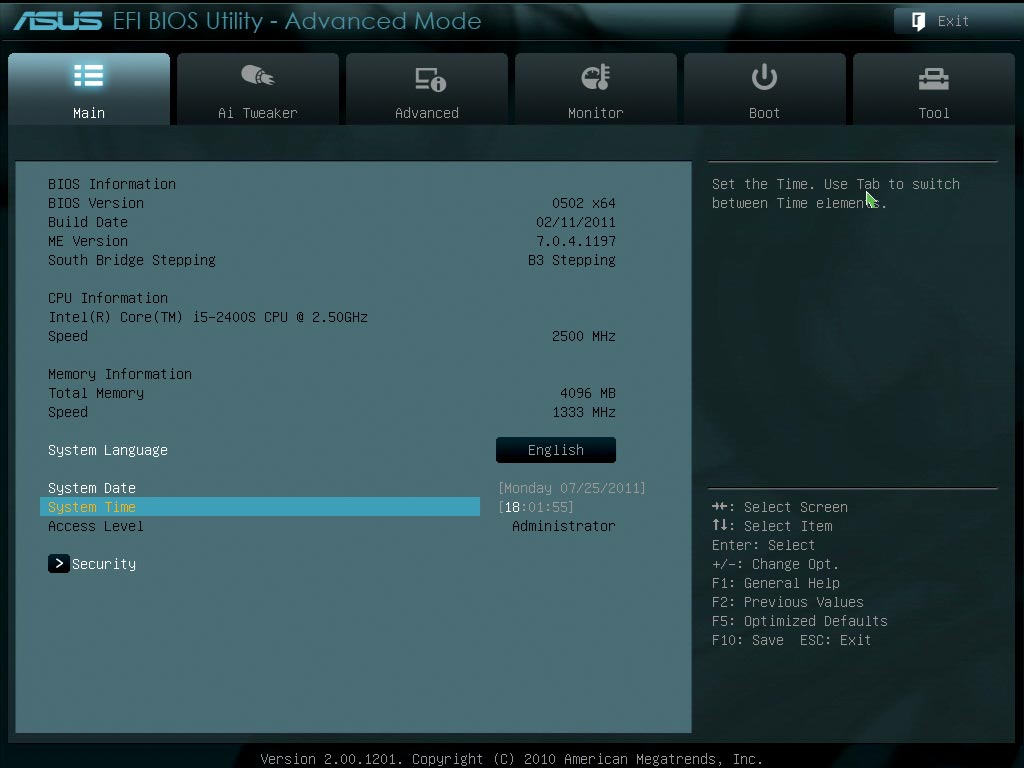This screenshot has width=1024, height=768.
Task: Click the Select Screen key hint
Action: tap(780, 507)
